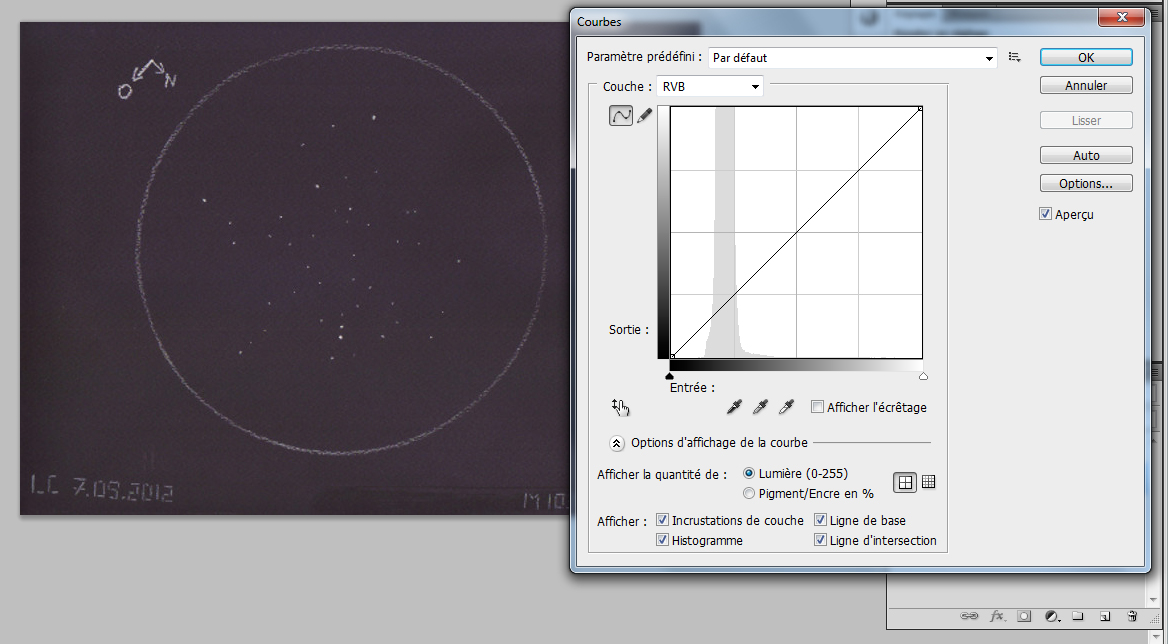Click the curve's bottom-left endpoint
The image size is (1168, 644).
point(673,357)
